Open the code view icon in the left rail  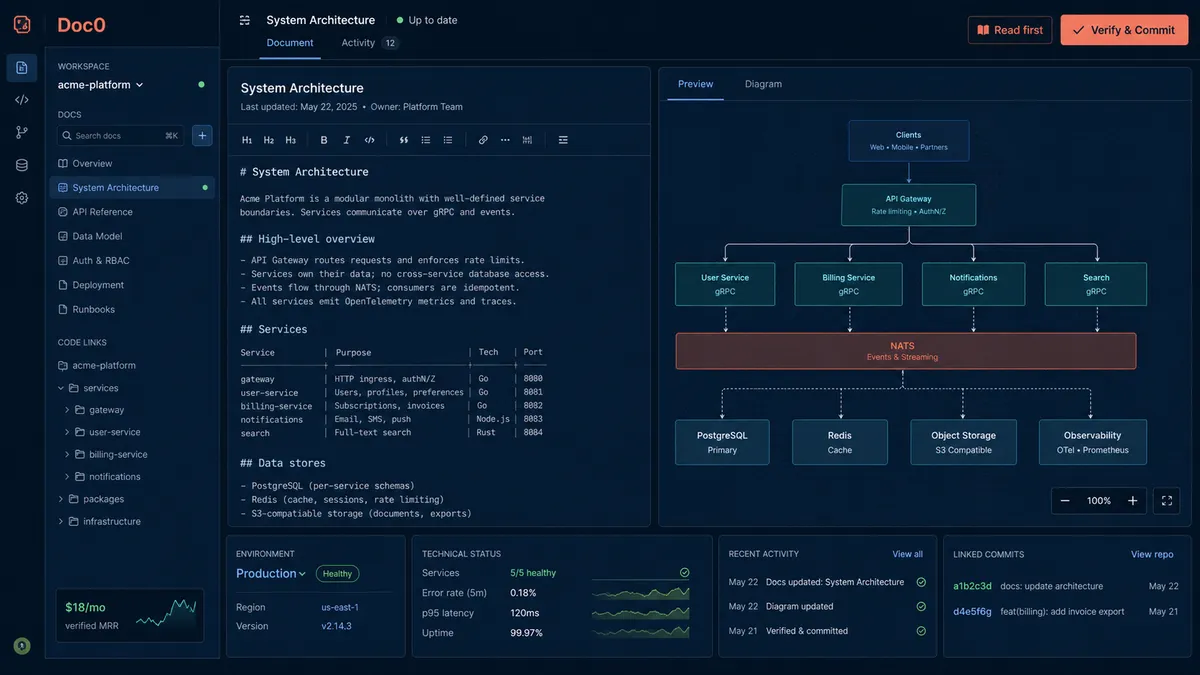point(22,100)
